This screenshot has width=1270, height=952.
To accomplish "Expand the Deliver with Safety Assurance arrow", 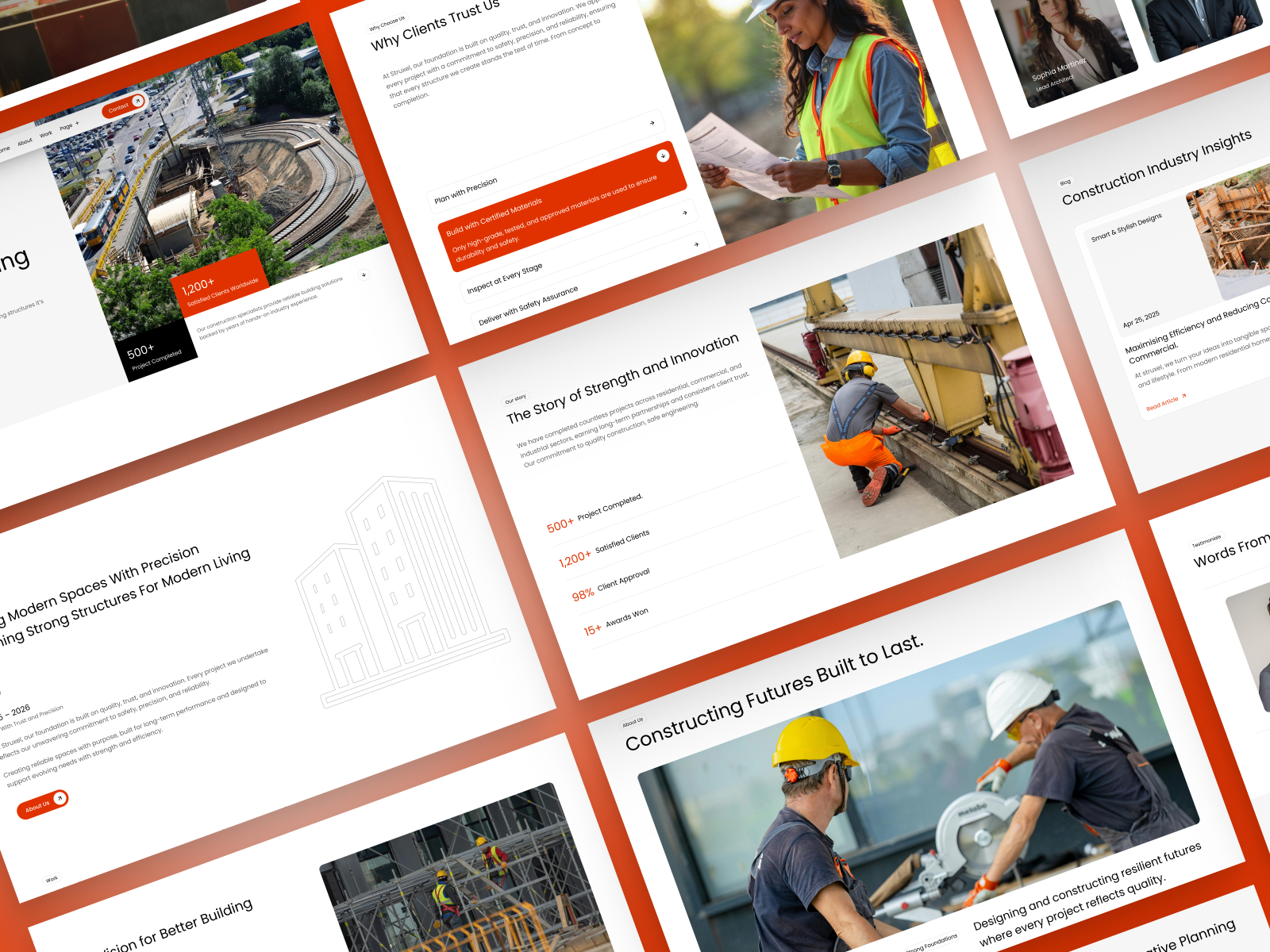I will pos(696,244).
